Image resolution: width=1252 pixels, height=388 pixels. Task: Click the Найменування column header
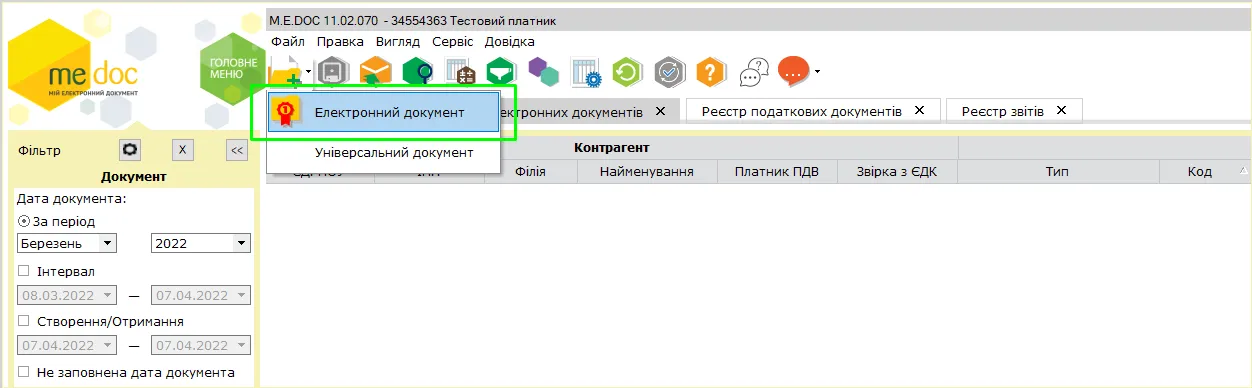point(647,172)
